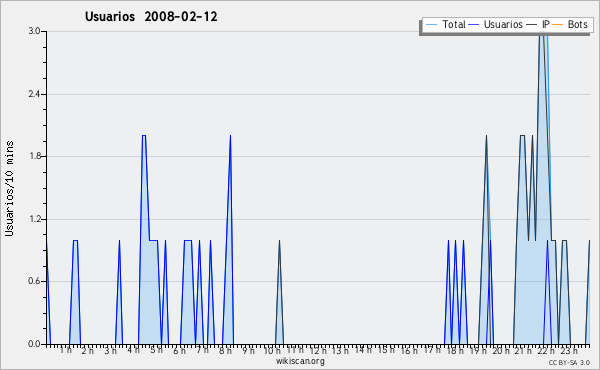The image size is (600, 370).
Task: Click the '13 h' x-axis label
Action: pyautogui.click(x=340, y=350)
